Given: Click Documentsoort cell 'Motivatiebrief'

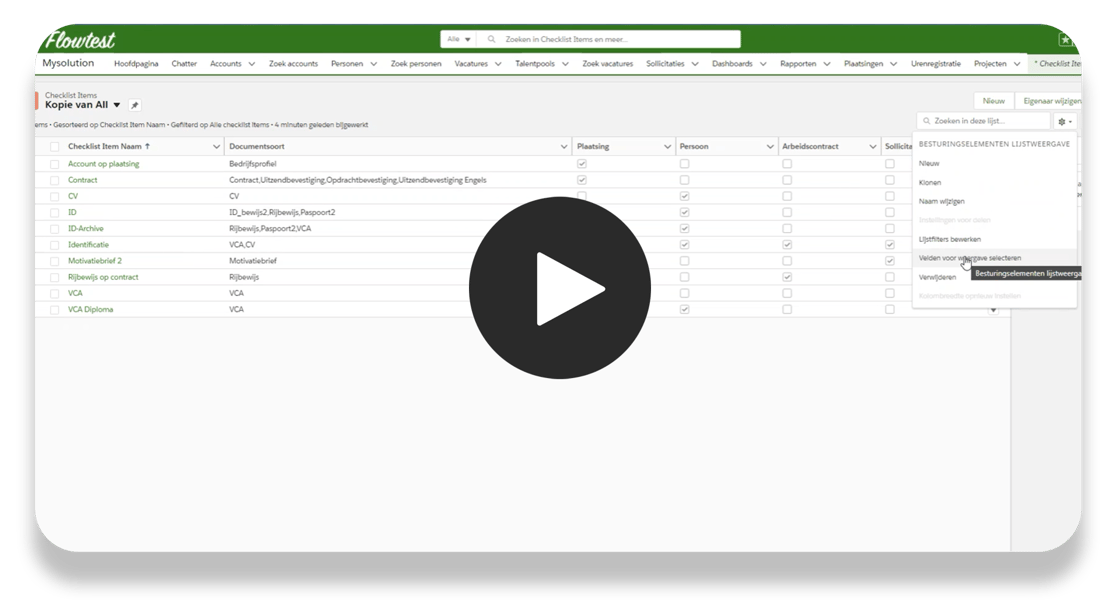Looking at the screenshot, I should (x=253, y=261).
